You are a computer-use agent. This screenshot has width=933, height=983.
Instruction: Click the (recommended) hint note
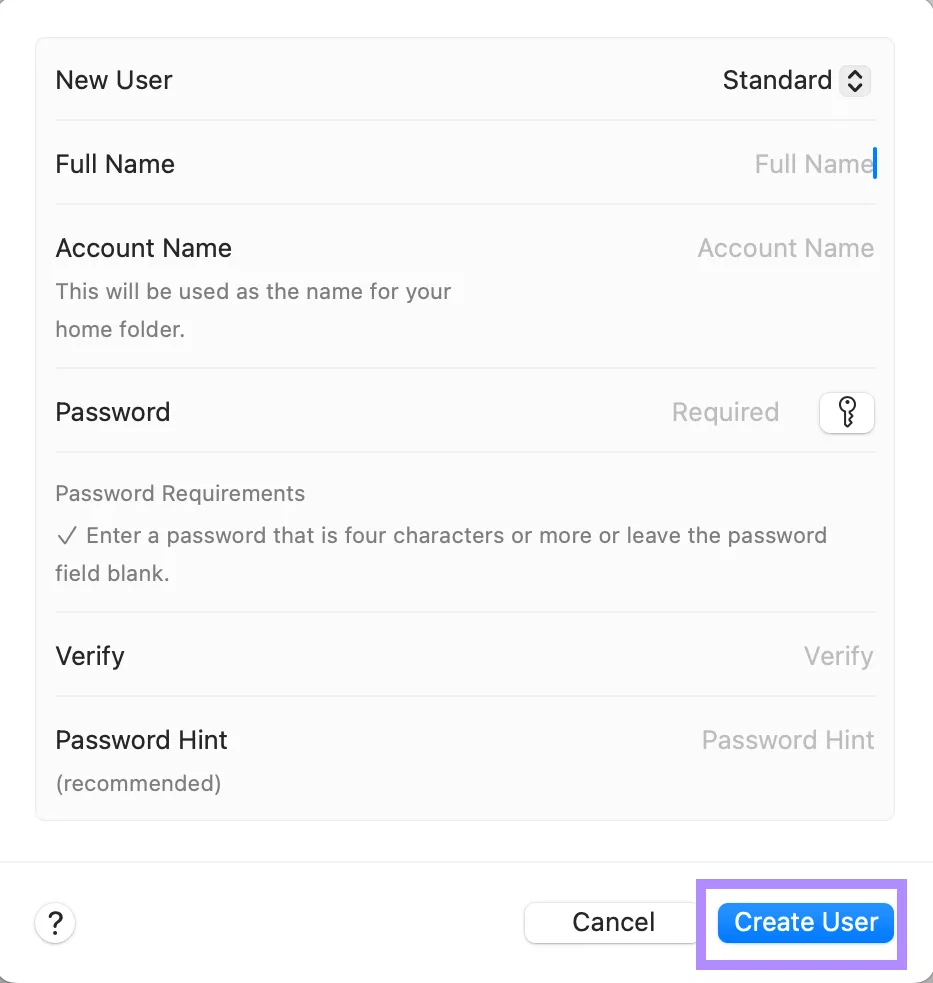point(138,783)
